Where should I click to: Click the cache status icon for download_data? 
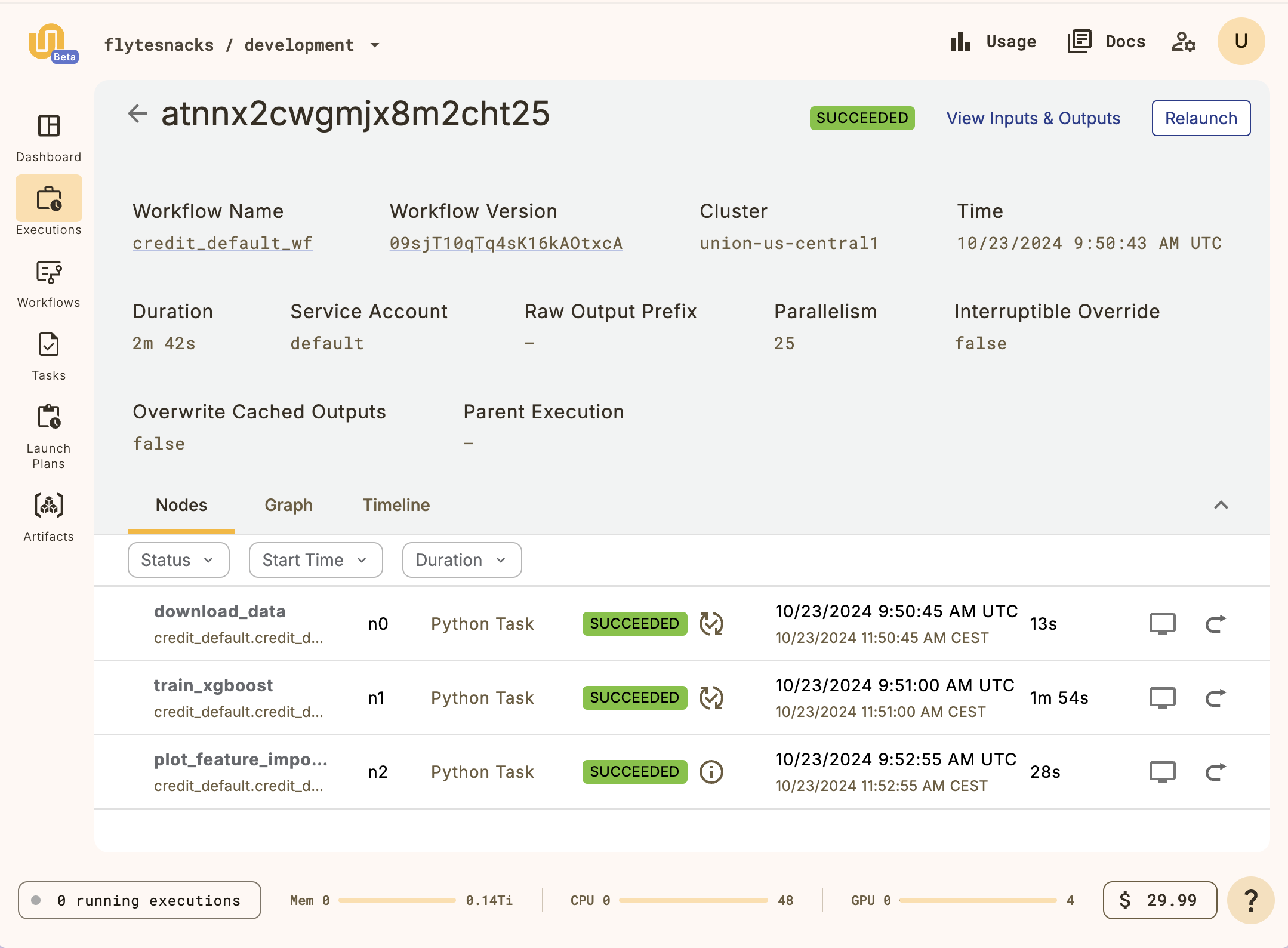[711, 623]
